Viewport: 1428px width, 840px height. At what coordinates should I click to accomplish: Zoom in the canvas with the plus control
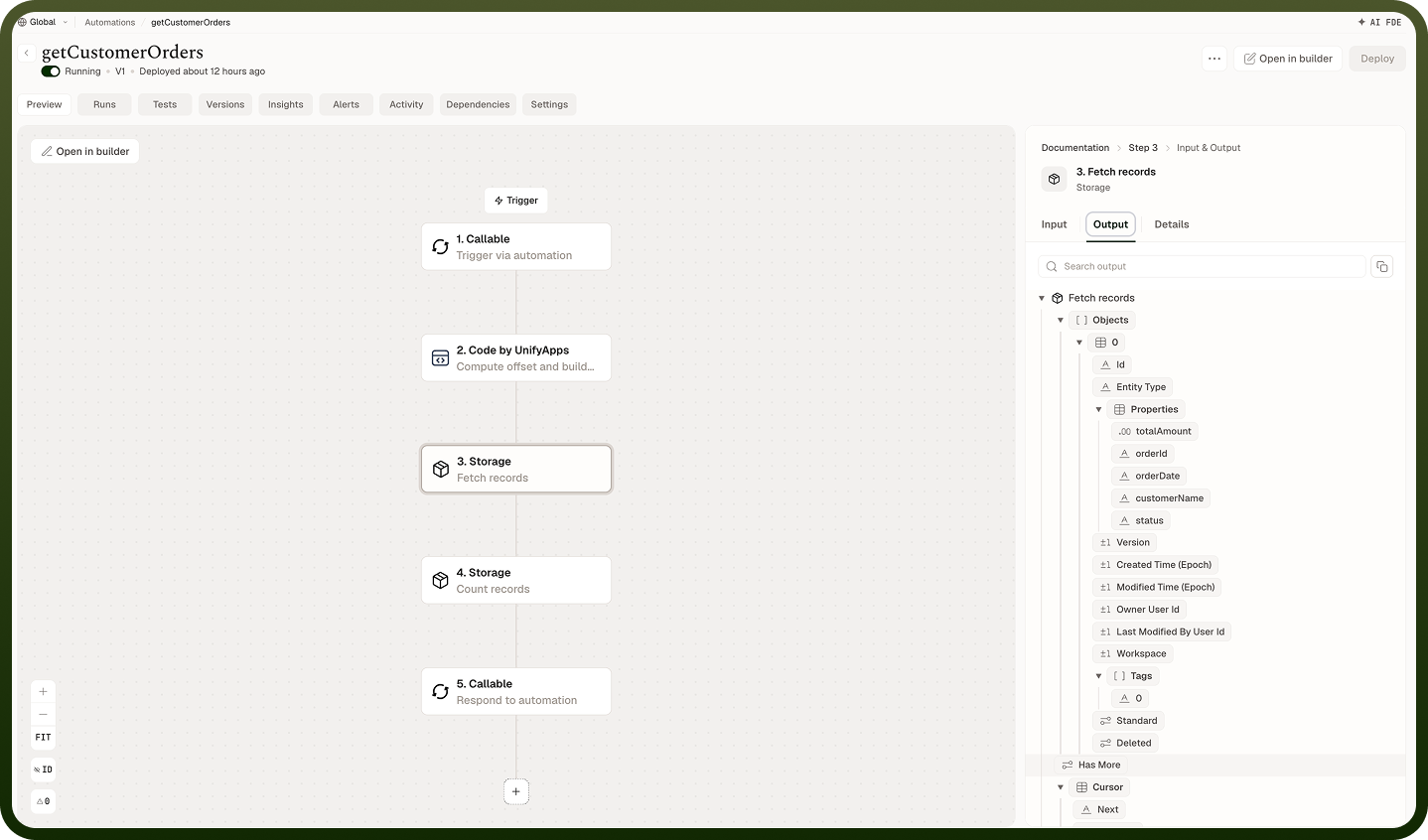pos(43,691)
